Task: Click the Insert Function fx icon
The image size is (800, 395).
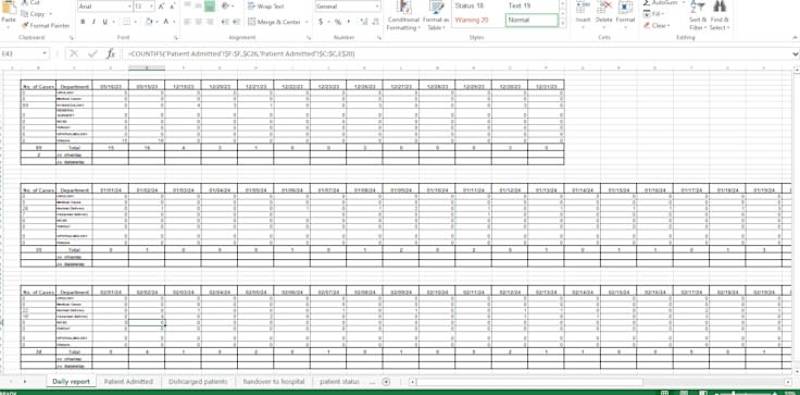Action: pos(111,54)
